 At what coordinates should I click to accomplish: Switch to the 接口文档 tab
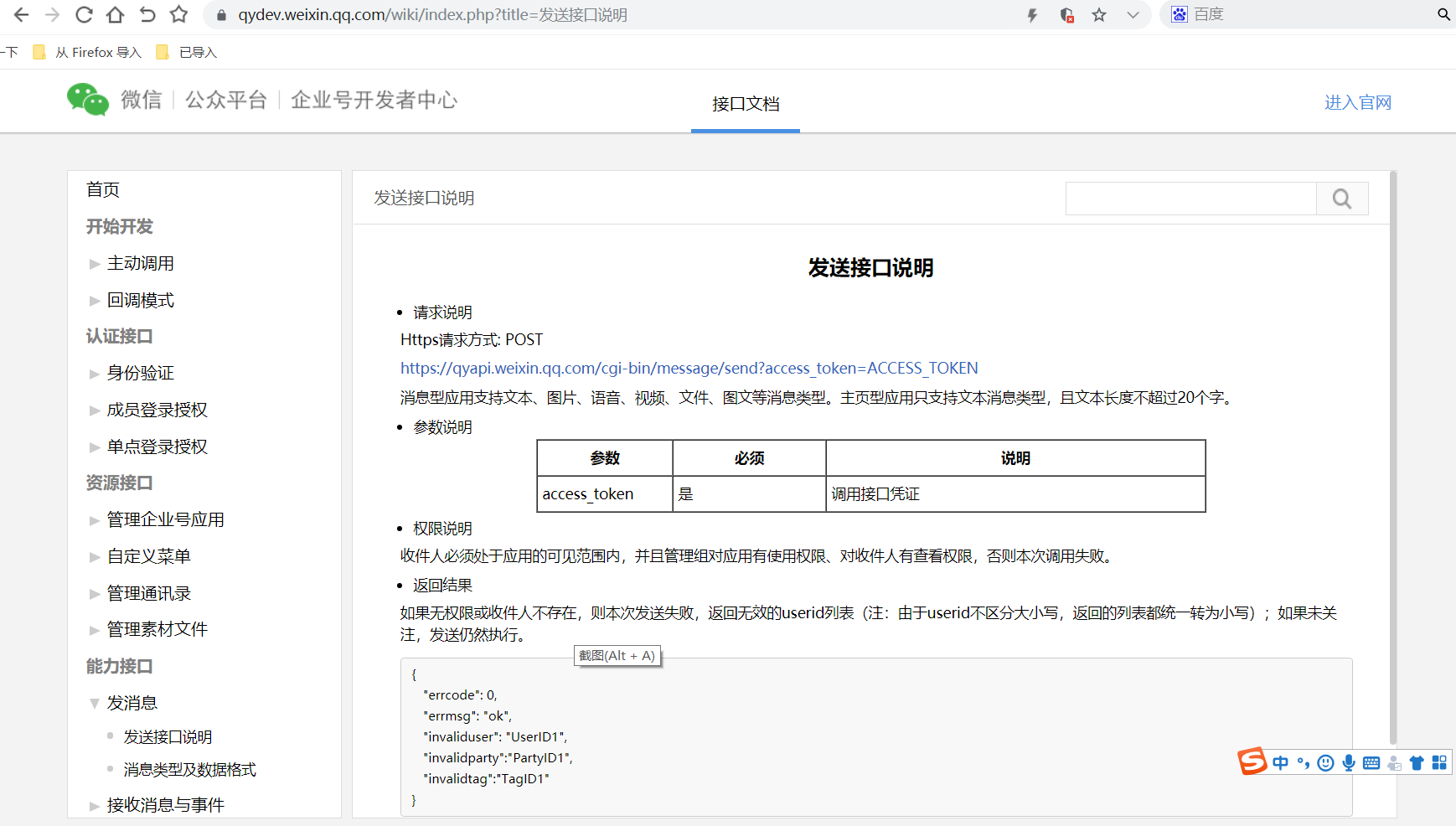tap(744, 104)
